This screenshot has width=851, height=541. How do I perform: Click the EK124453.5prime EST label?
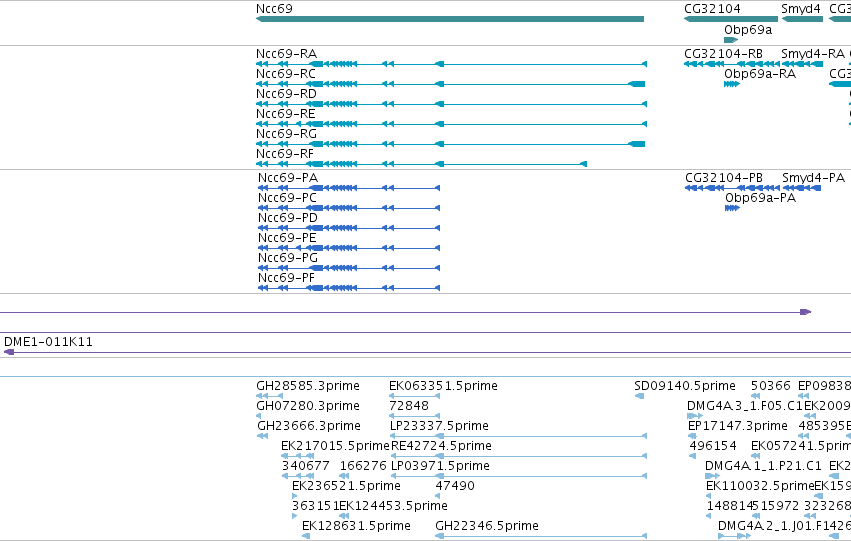pos(393,506)
